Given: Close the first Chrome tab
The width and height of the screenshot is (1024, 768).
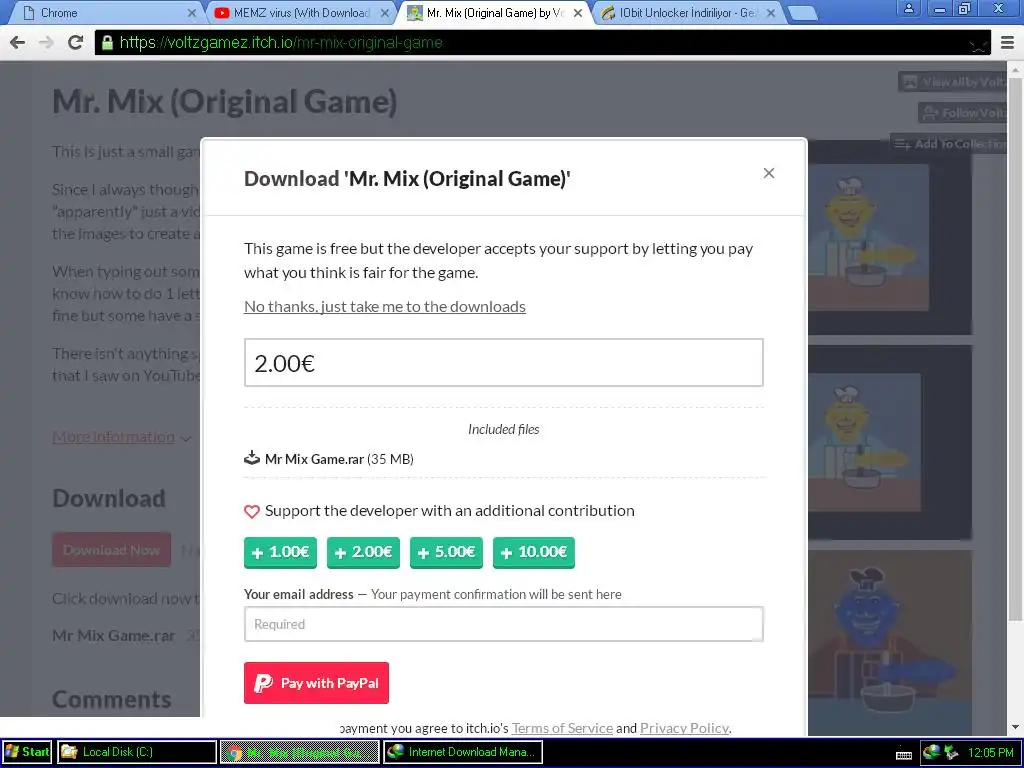Looking at the screenshot, I should [191, 12].
